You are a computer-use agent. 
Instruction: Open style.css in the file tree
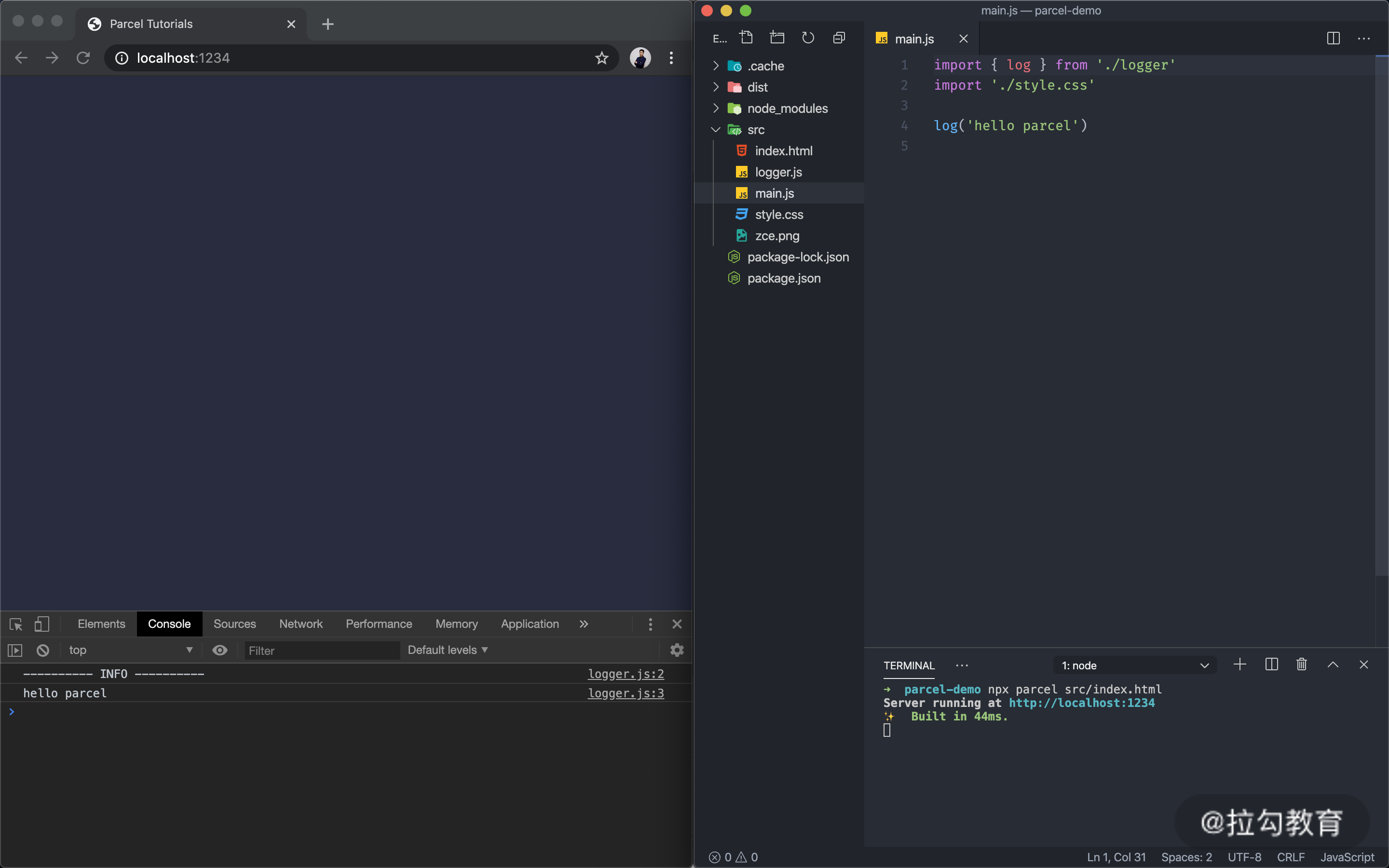(x=778, y=215)
